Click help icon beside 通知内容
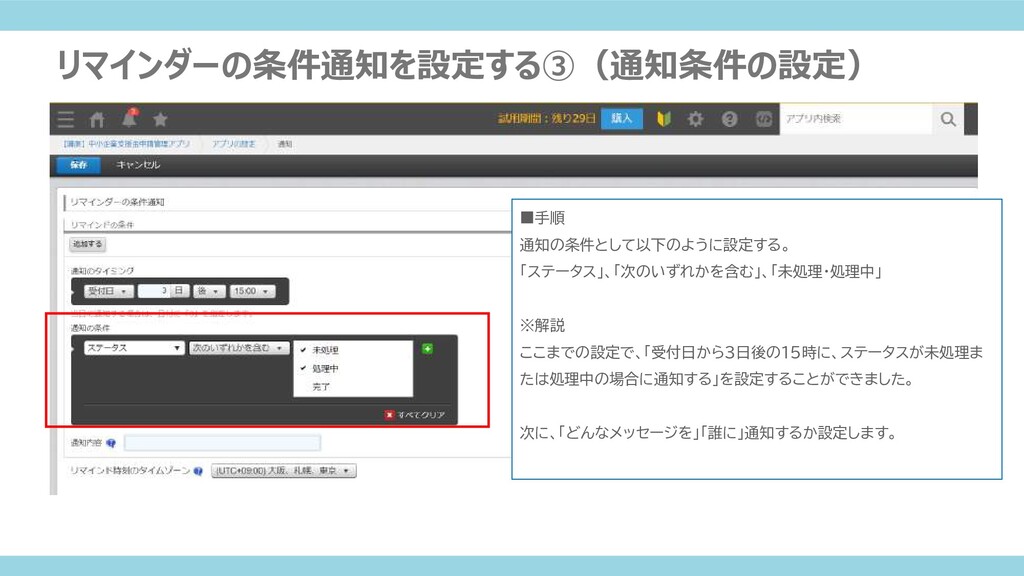Screen dimensions: 1024x576 (111, 443)
